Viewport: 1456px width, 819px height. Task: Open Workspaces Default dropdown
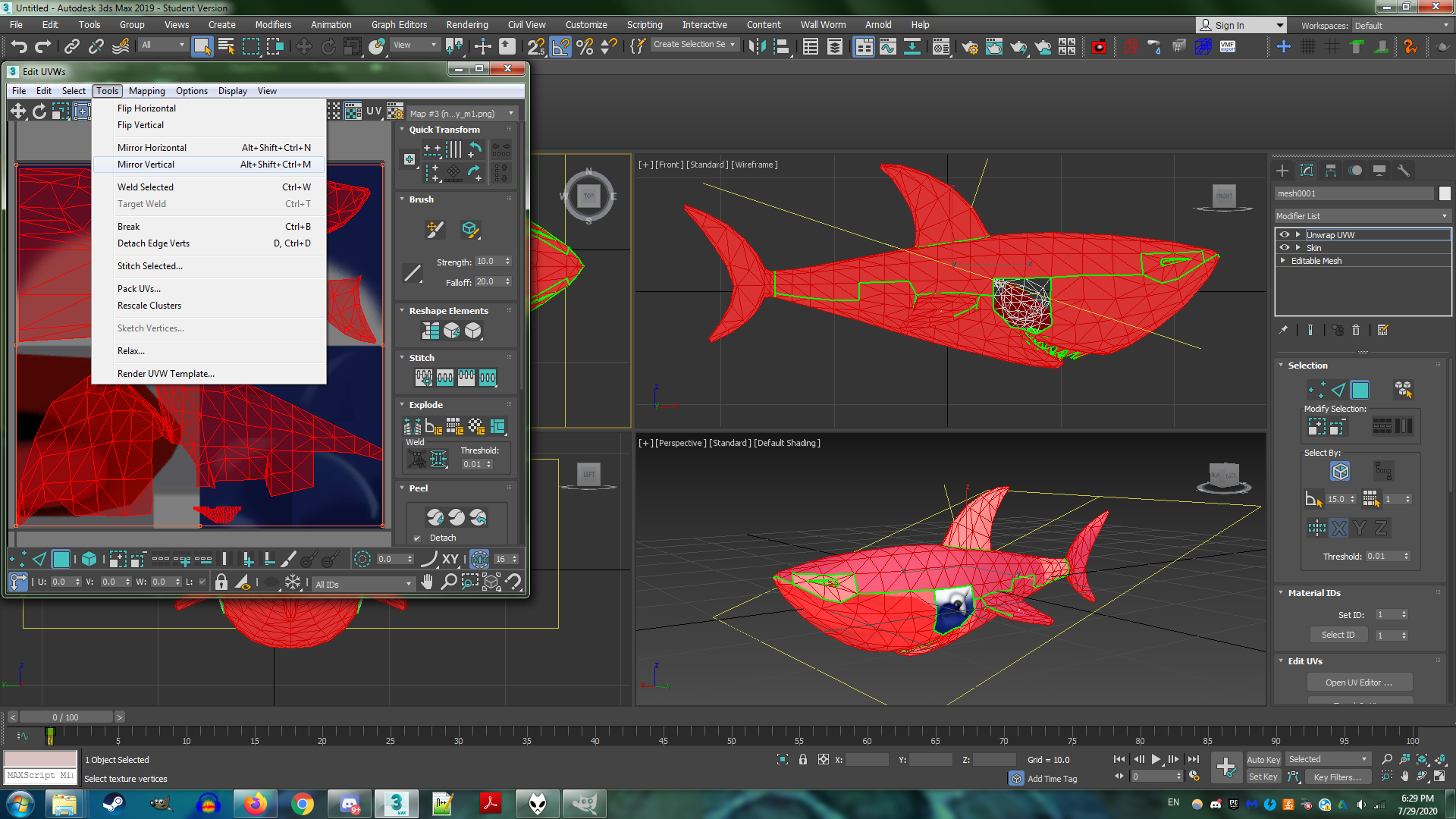[x=1401, y=26]
